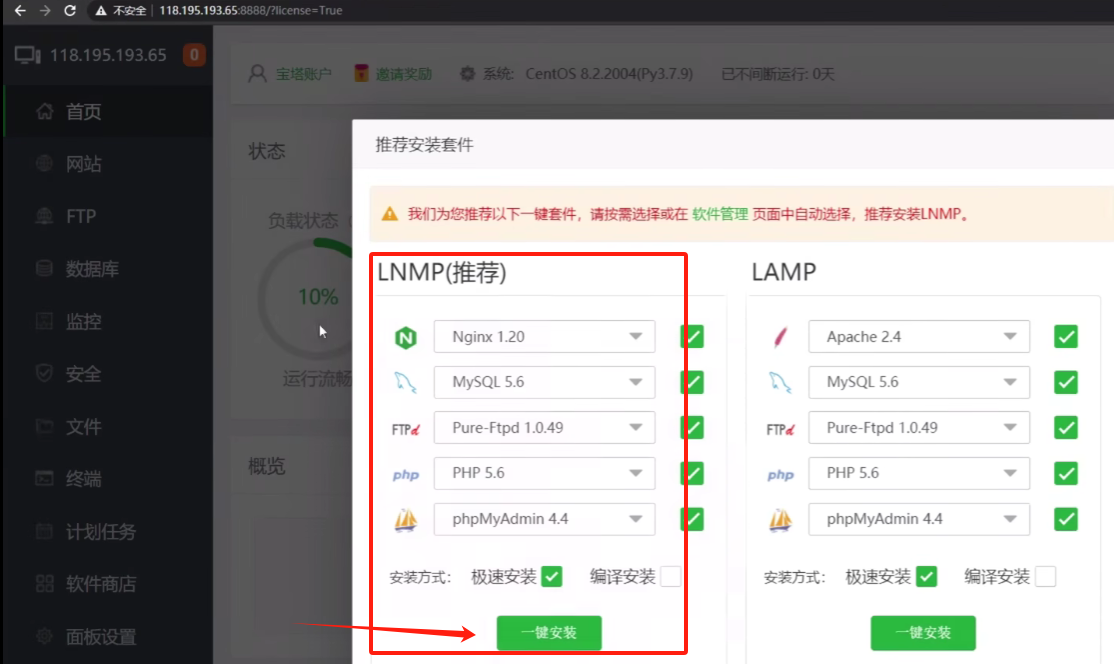The height and width of the screenshot is (664, 1114).
Task: Open the LNMP MySQL 5.6 version dropdown
Action: point(544,382)
